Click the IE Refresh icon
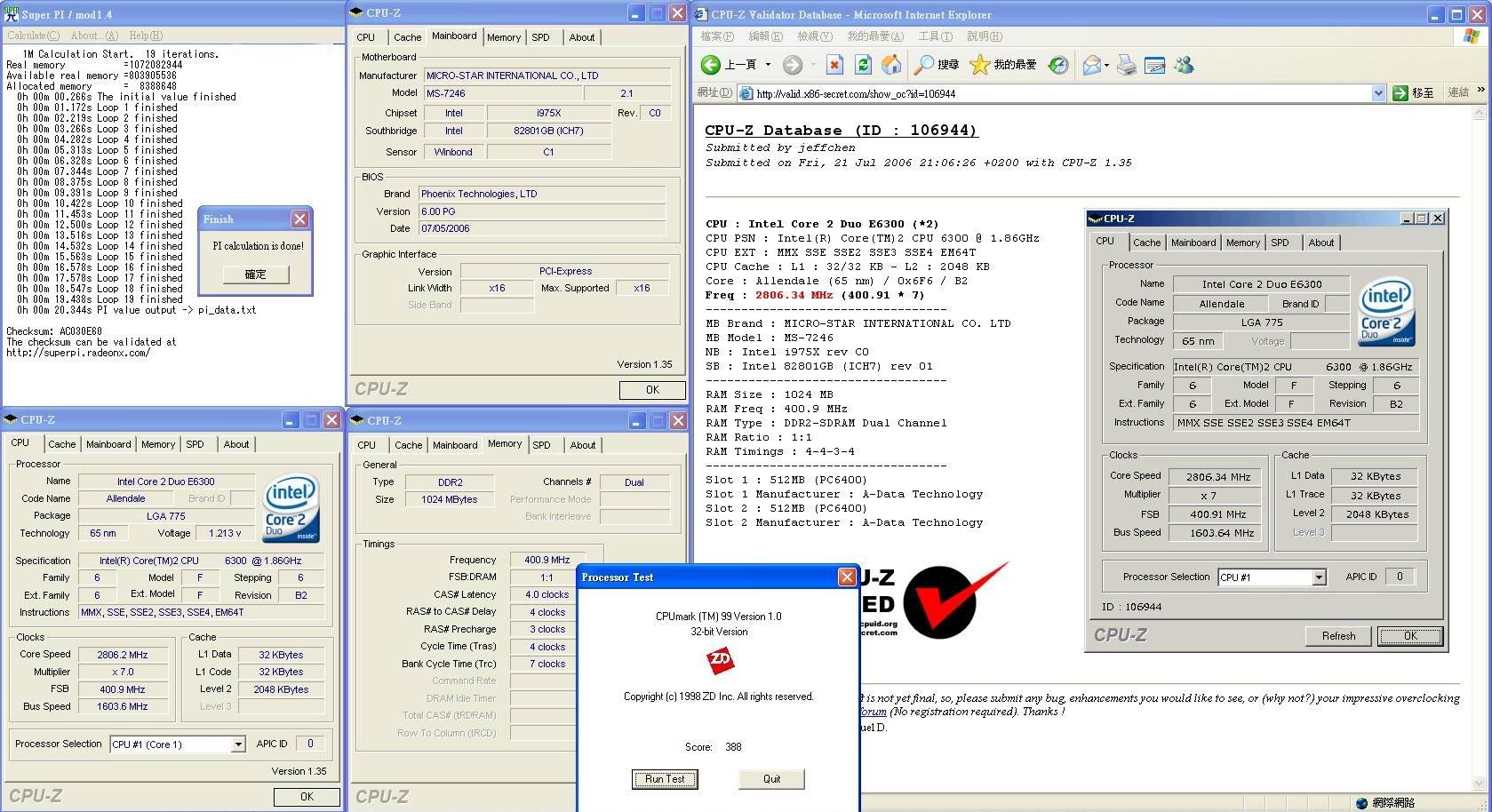This screenshot has width=1492, height=812. 863,65
